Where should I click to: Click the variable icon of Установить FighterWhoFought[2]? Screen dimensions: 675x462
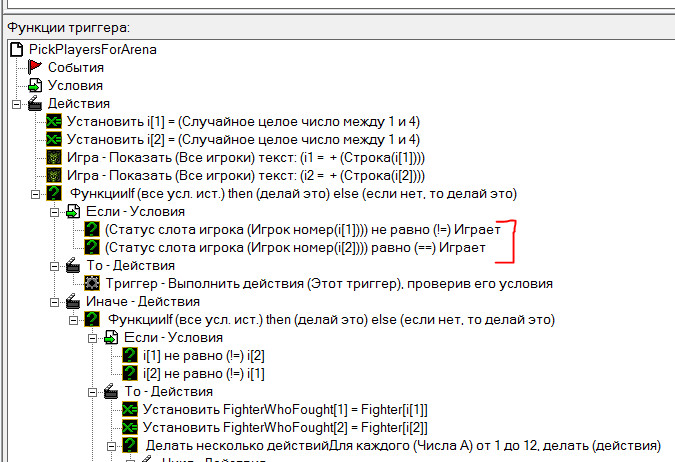[x=130, y=428]
